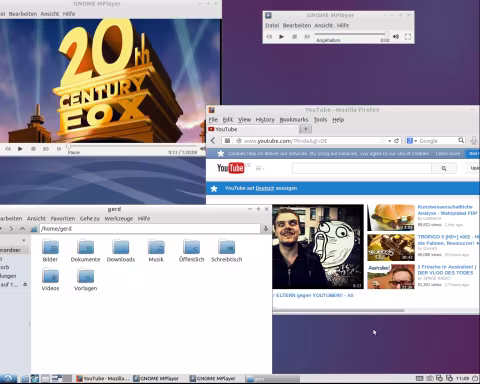Open Ansicht menu in the small MPlayer window
The height and width of the screenshot is (384, 480).
[x=323, y=25]
